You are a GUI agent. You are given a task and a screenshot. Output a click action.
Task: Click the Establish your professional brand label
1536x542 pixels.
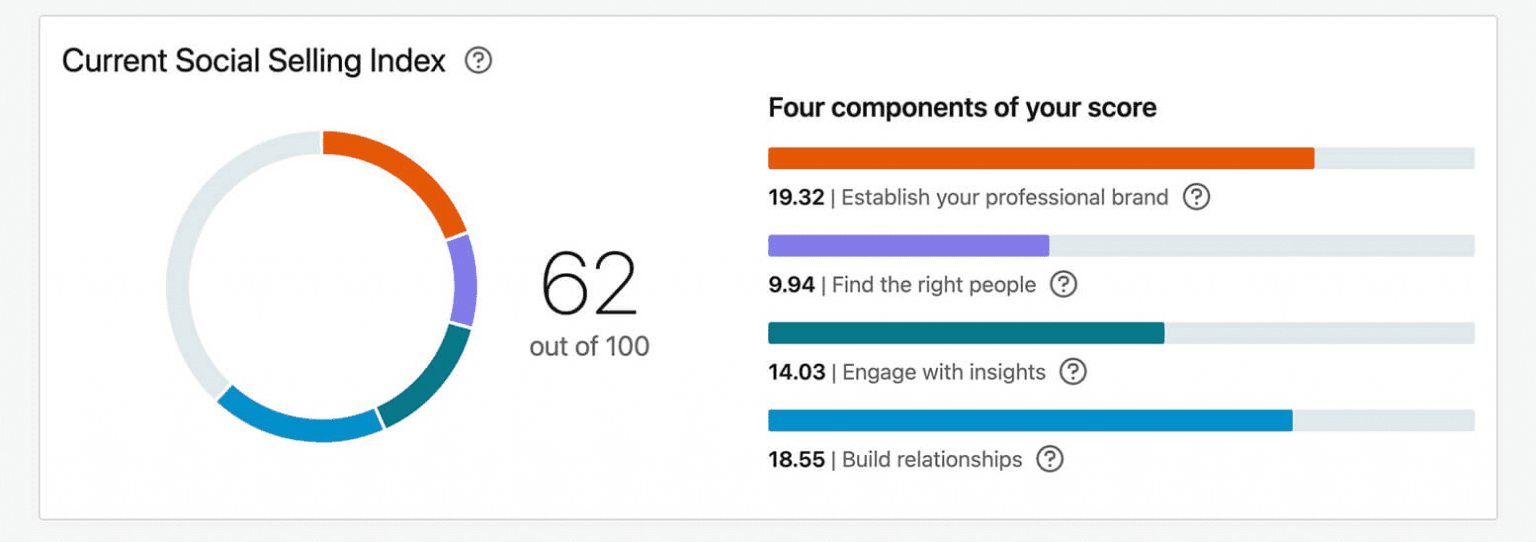click(x=1004, y=198)
